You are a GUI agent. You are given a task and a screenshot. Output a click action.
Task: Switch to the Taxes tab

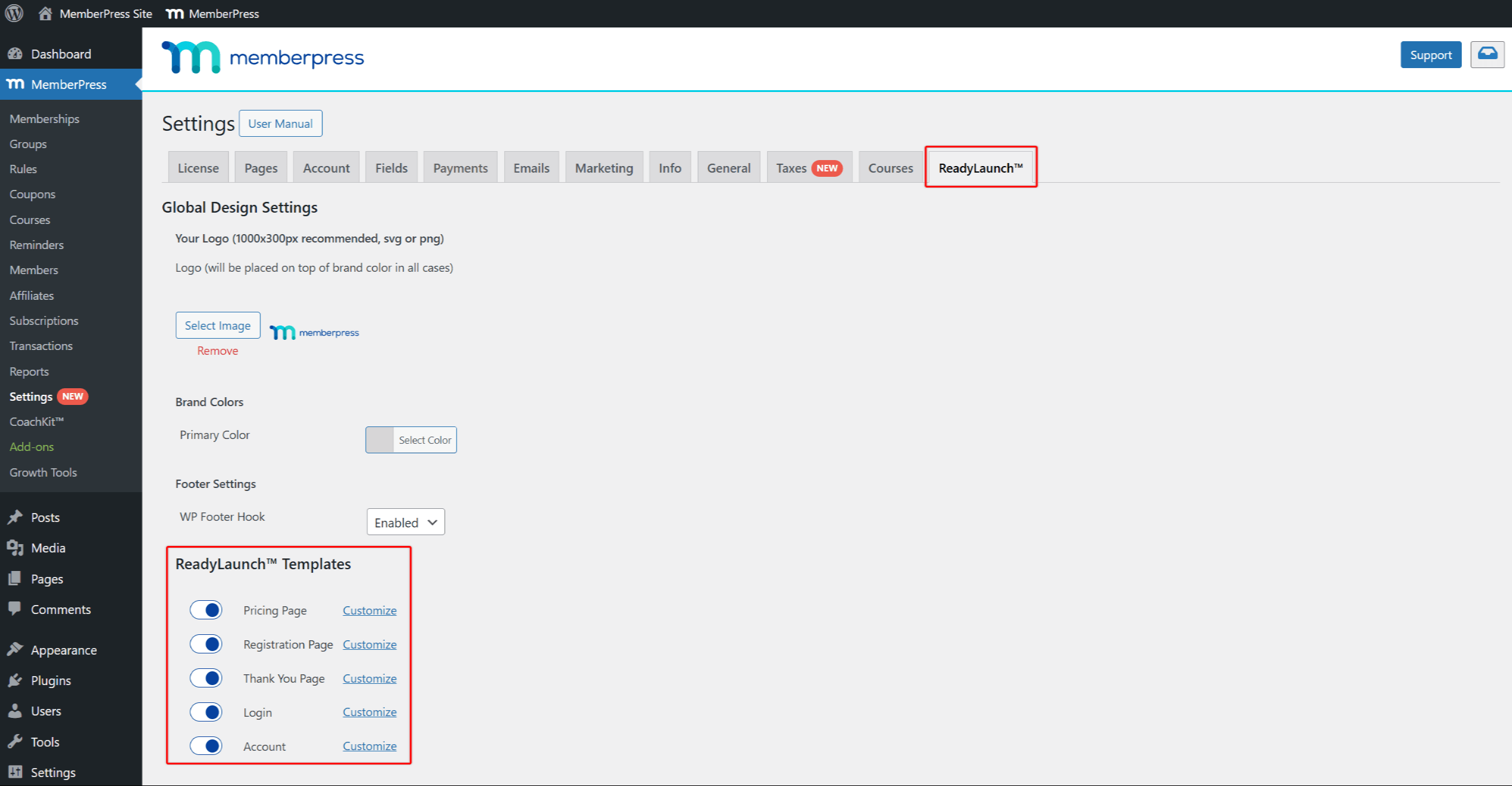(x=809, y=168)
